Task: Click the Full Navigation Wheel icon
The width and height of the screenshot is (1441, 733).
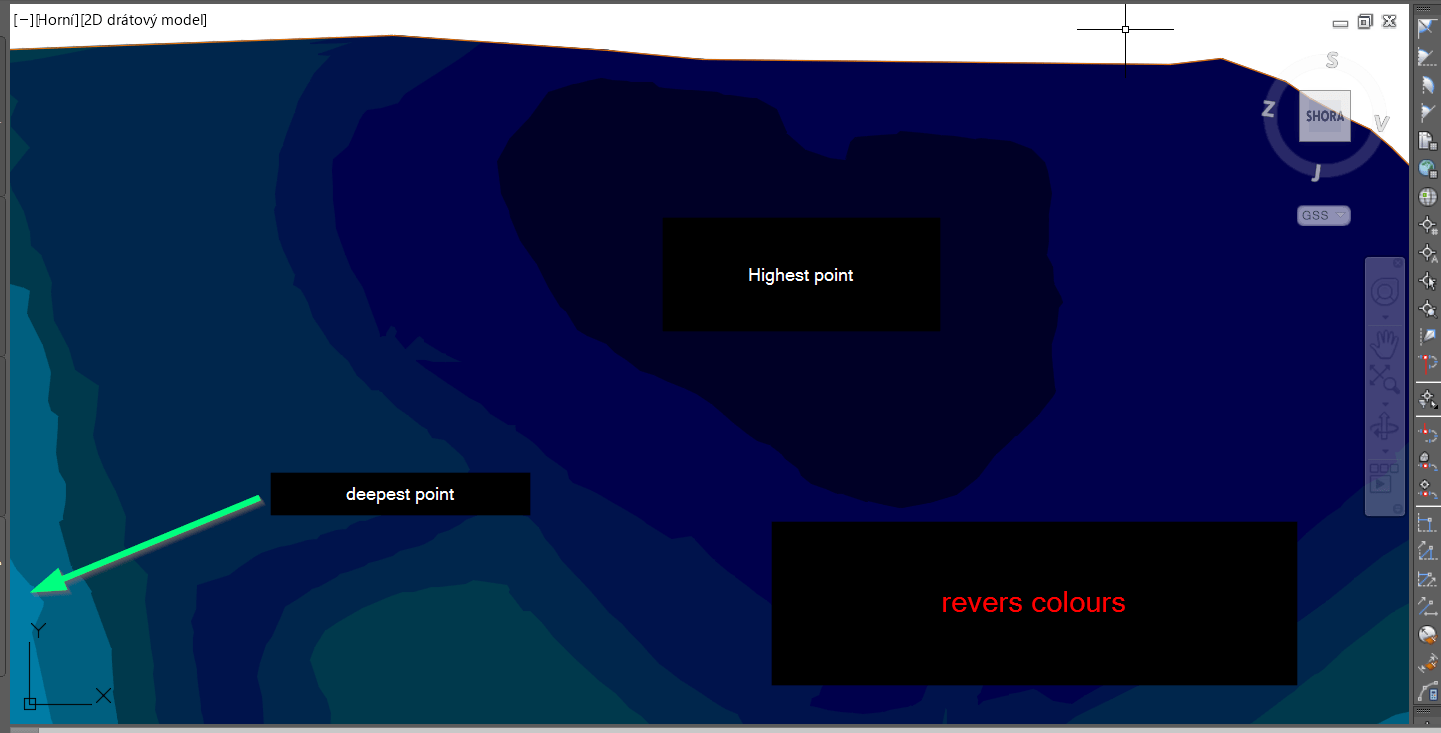Action: [1384, 289]
